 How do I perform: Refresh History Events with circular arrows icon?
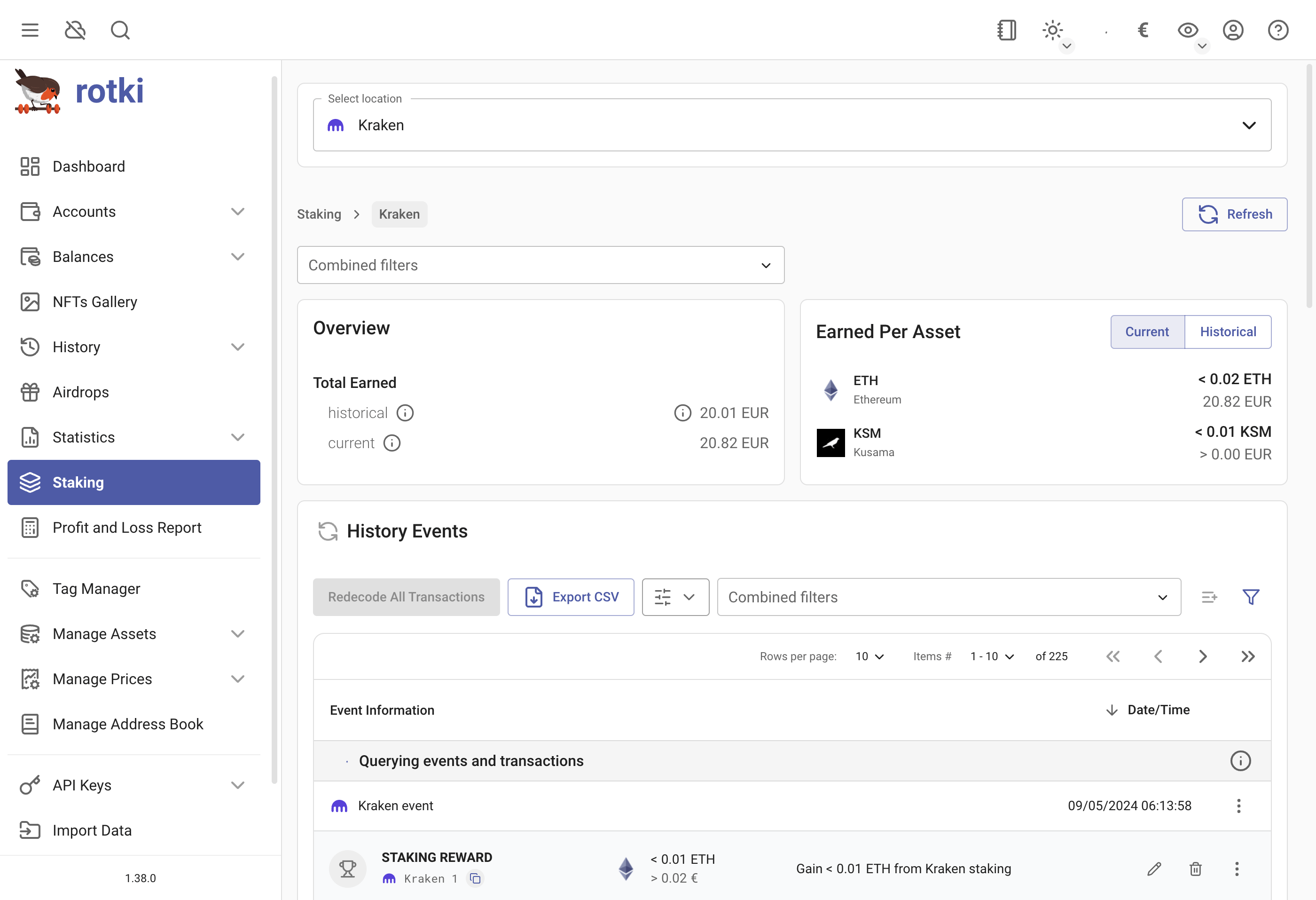pyautogui.click(x=328, y=531)
